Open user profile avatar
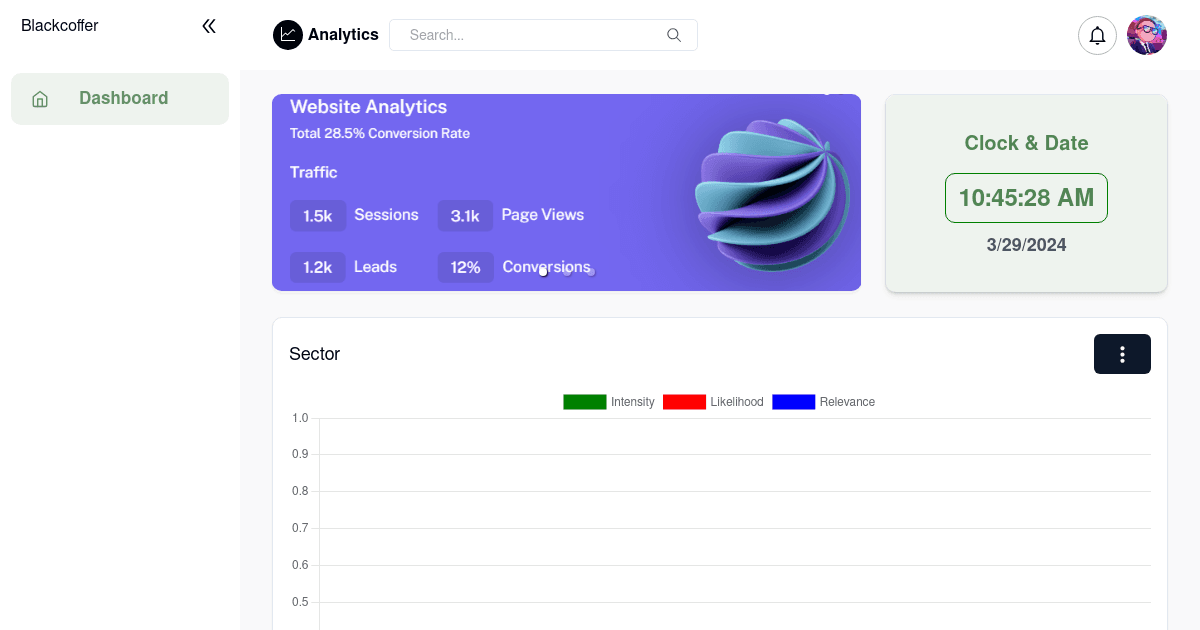 click(1147, 35)
